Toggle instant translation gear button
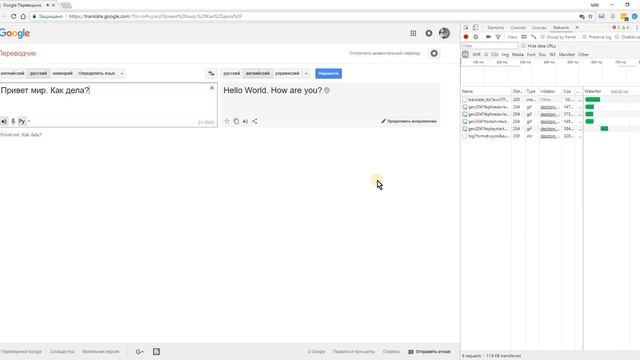Viewport: 640px width, 360px height. point(434,53)
